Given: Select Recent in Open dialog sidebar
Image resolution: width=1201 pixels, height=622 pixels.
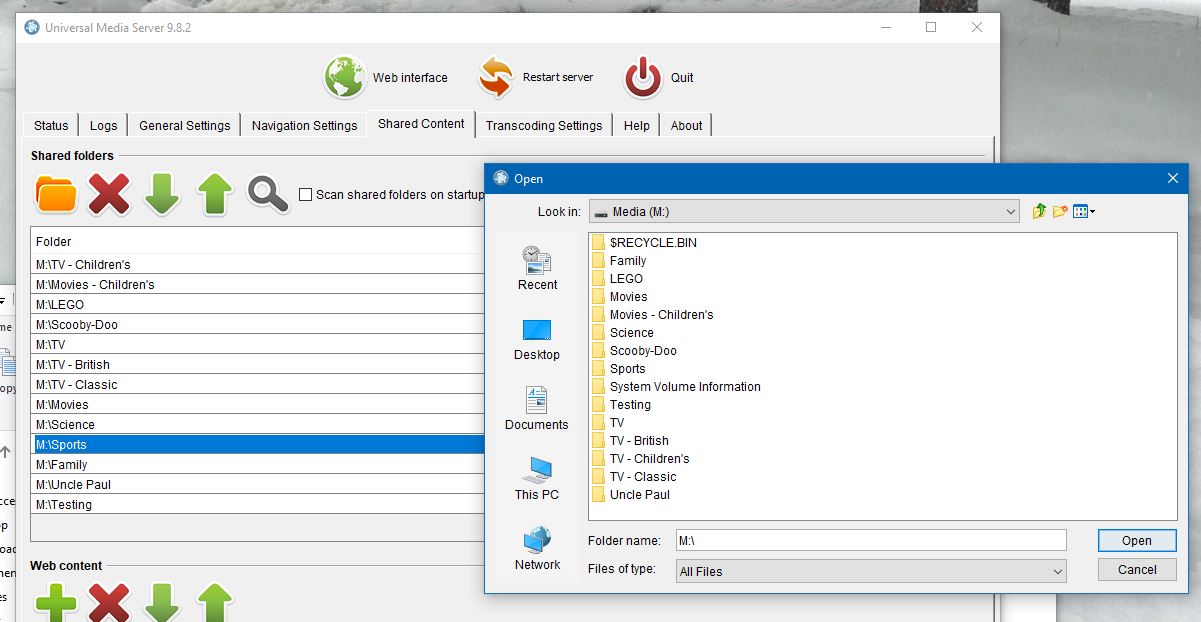Looking at the screenshot, I should pos(537,268).
